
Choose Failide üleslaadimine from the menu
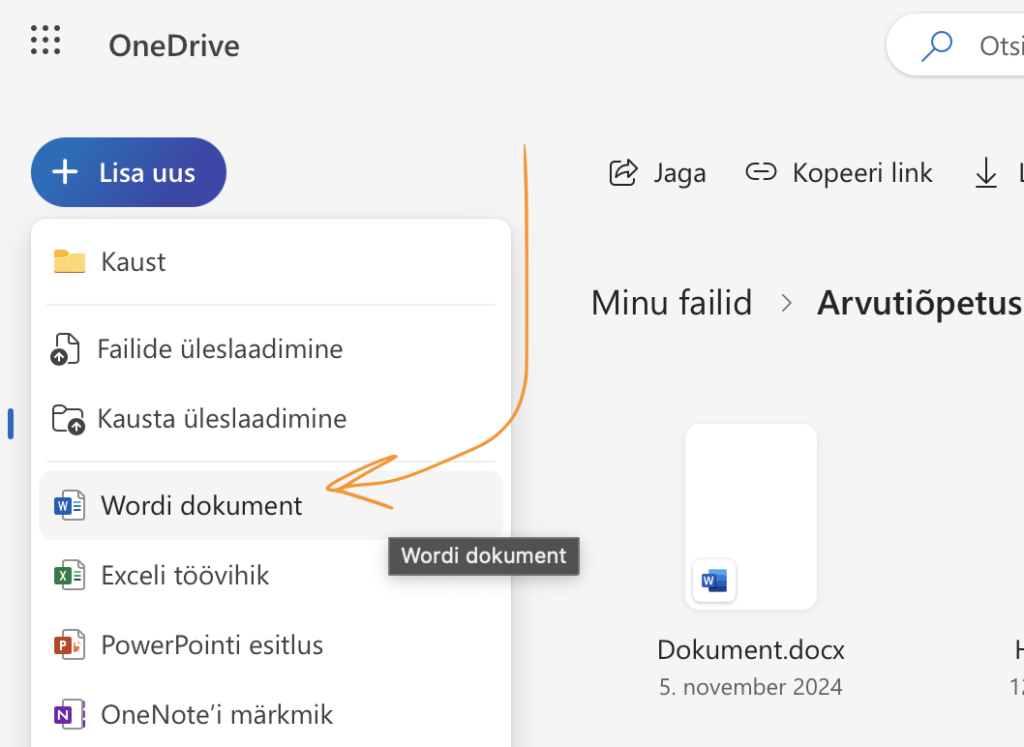pos(219,349)
